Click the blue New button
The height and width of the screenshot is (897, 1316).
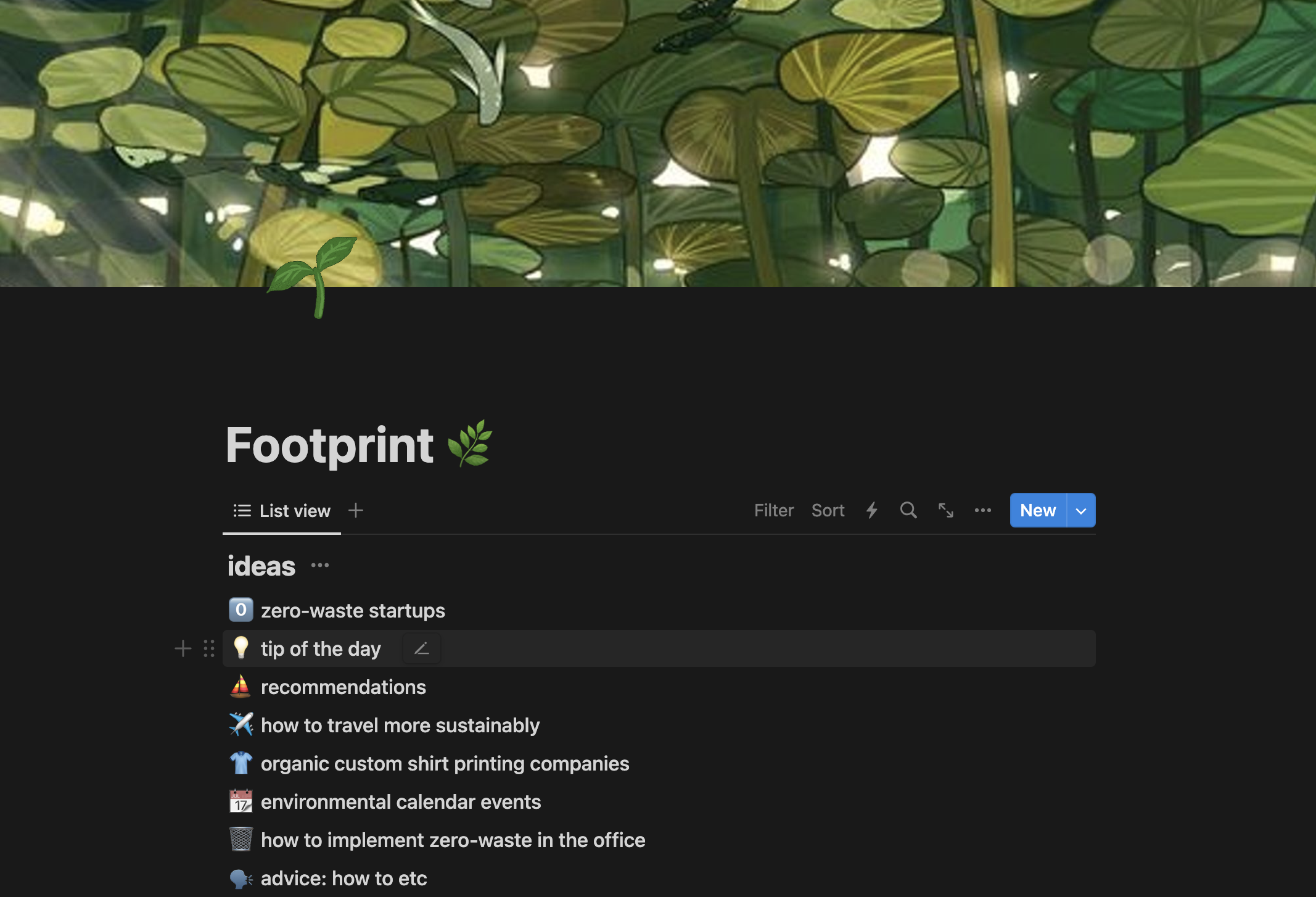pyautogui.click(x=1038, y=510)
